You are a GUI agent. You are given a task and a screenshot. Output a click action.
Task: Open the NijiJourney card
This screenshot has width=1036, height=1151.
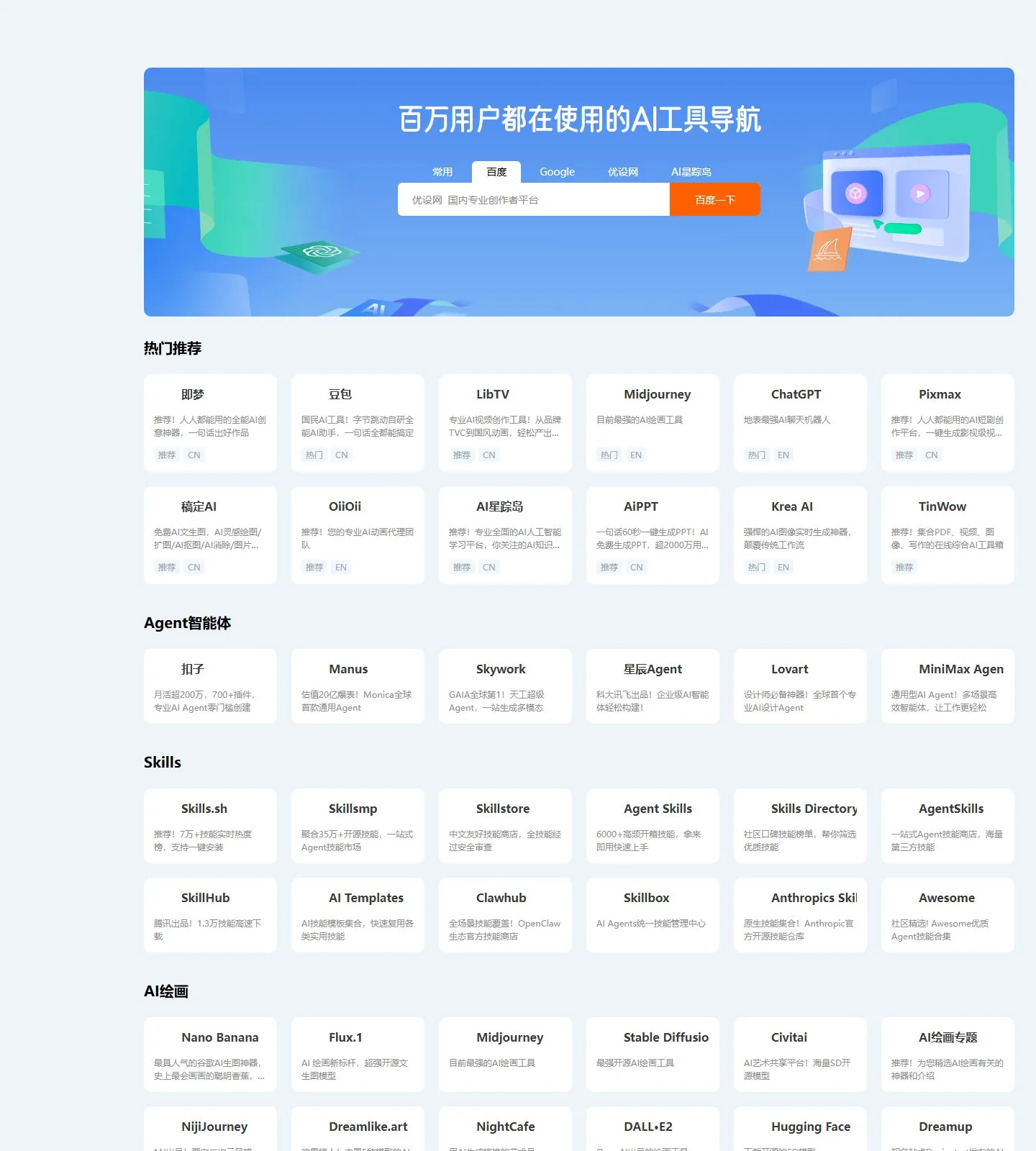(x=210, y=1129)
